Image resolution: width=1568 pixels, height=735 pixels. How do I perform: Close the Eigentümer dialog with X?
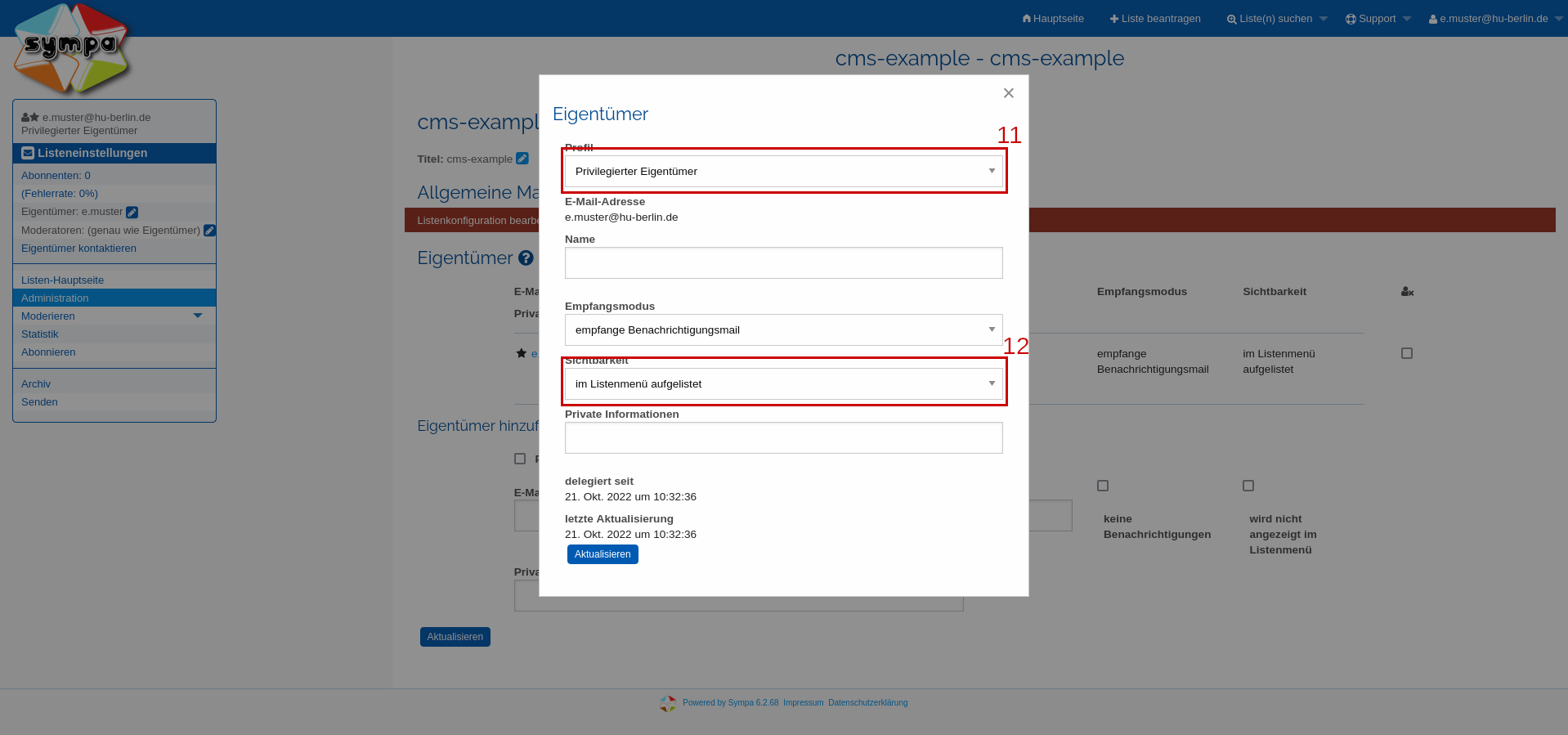1008,93
